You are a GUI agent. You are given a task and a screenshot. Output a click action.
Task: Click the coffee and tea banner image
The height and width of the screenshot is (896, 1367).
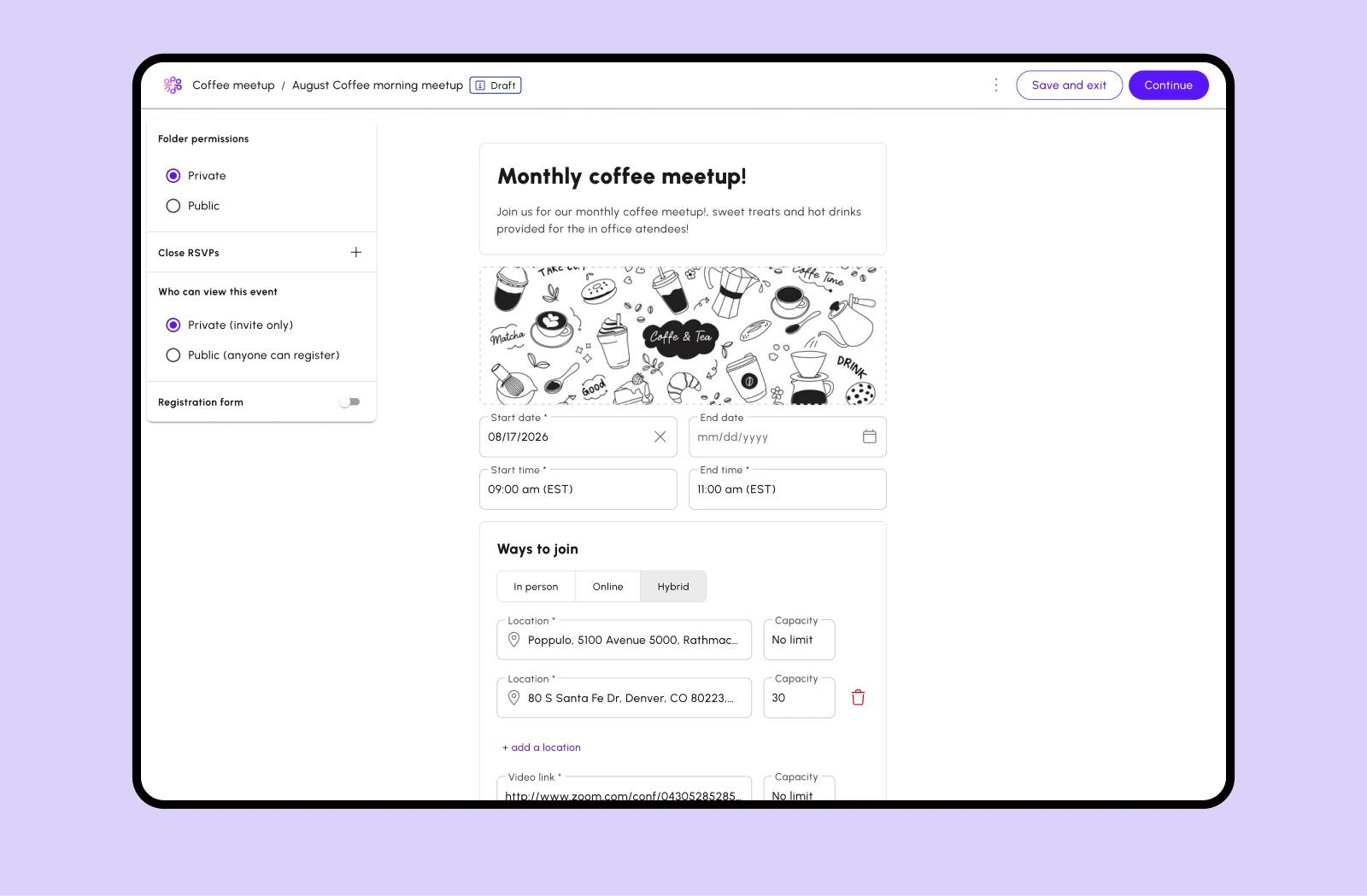coord(683,336)
